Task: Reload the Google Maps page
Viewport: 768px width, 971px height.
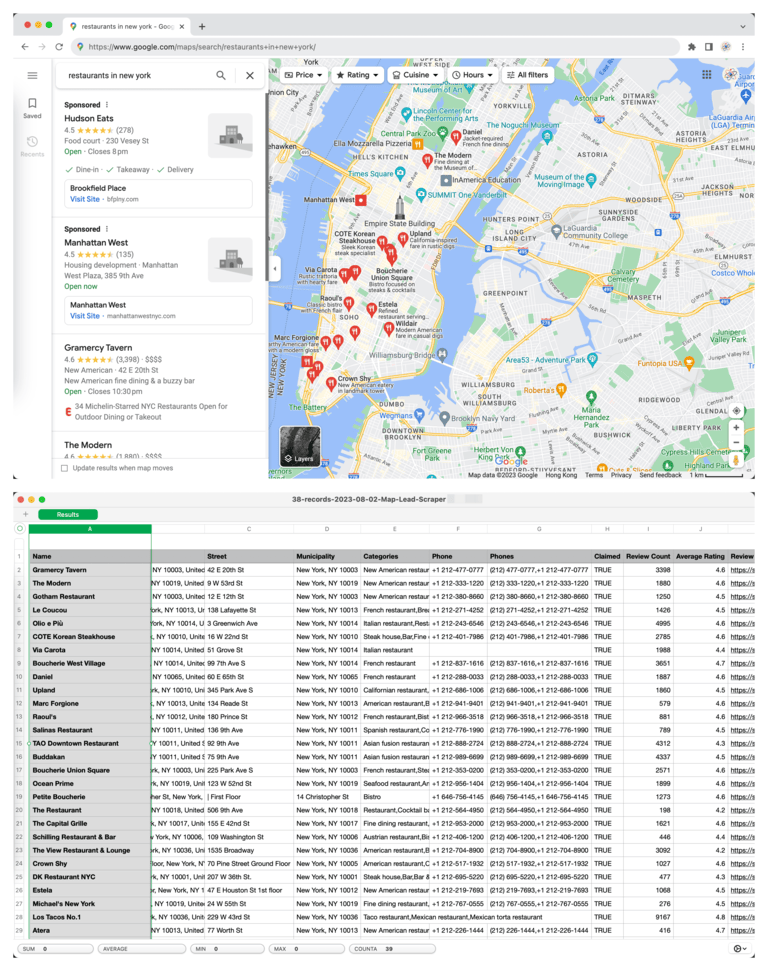Action: pos(59,46)
